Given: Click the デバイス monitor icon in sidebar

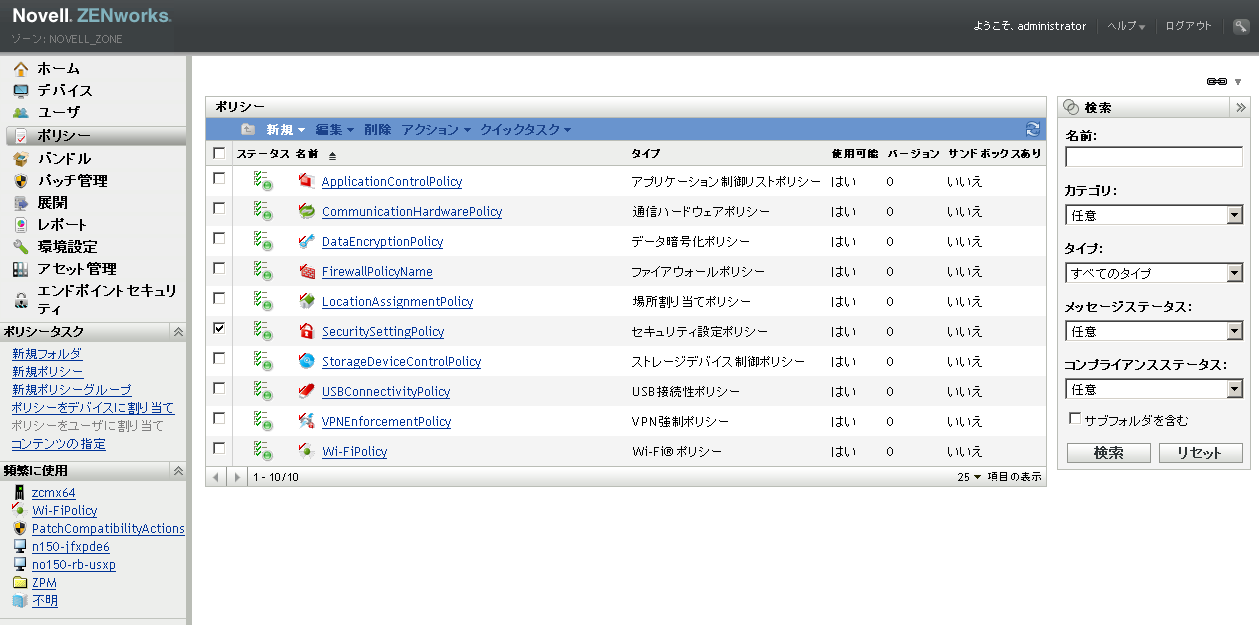Looking at the screenshot, I should 21,91.
